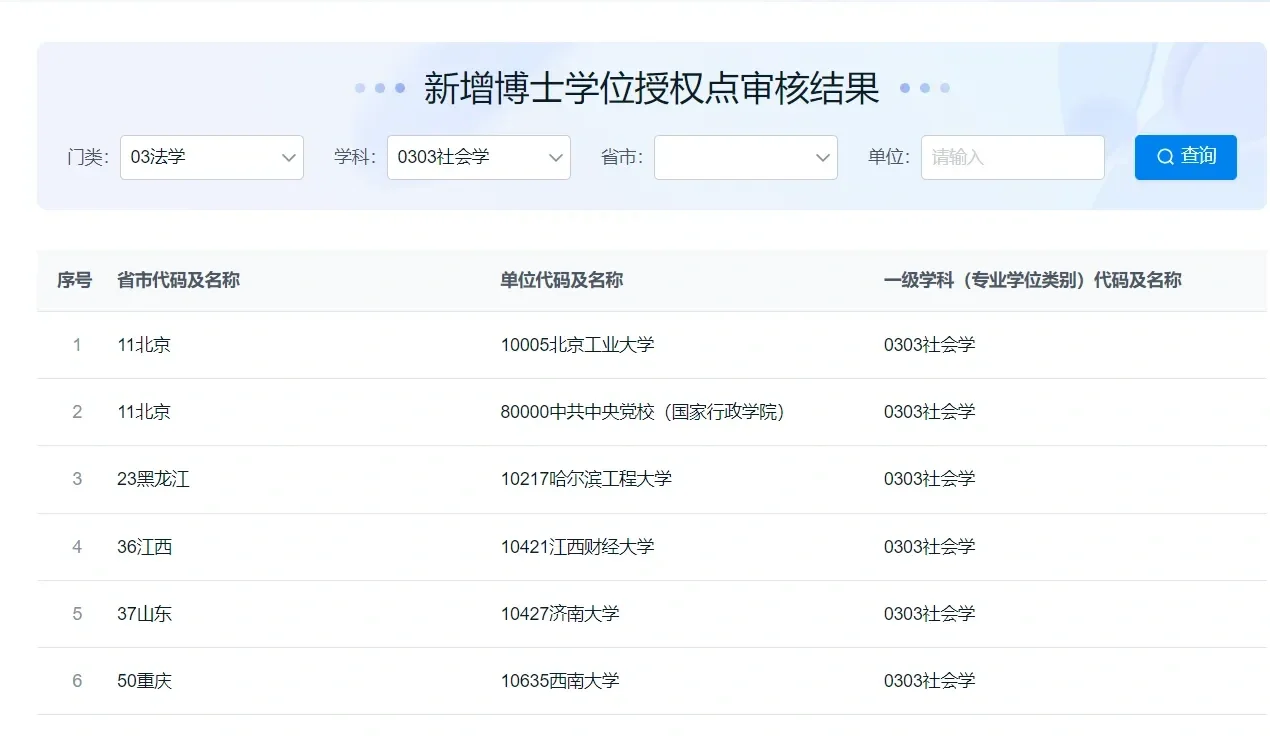Focus the 单位 input field
Viewport: 1270px width, 741px height.
tap(1012, 157)
